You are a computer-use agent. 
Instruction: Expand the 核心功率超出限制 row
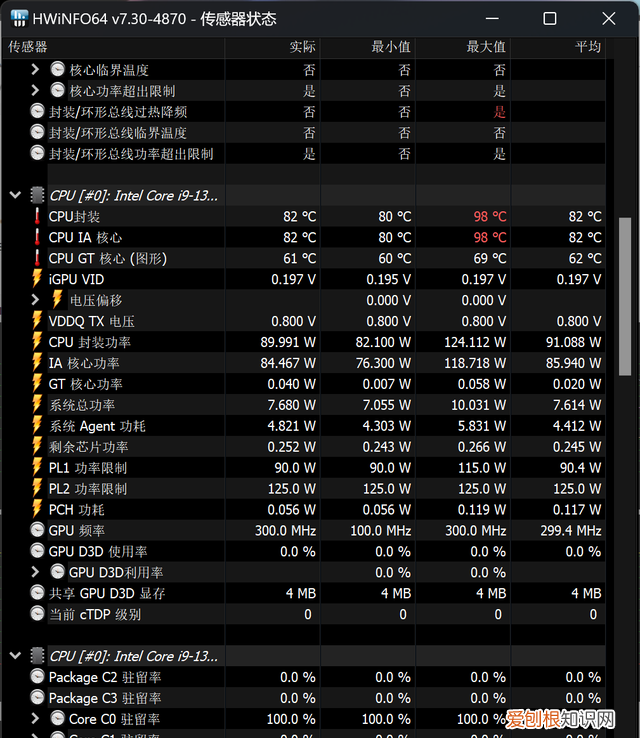[x=35, y=90]
